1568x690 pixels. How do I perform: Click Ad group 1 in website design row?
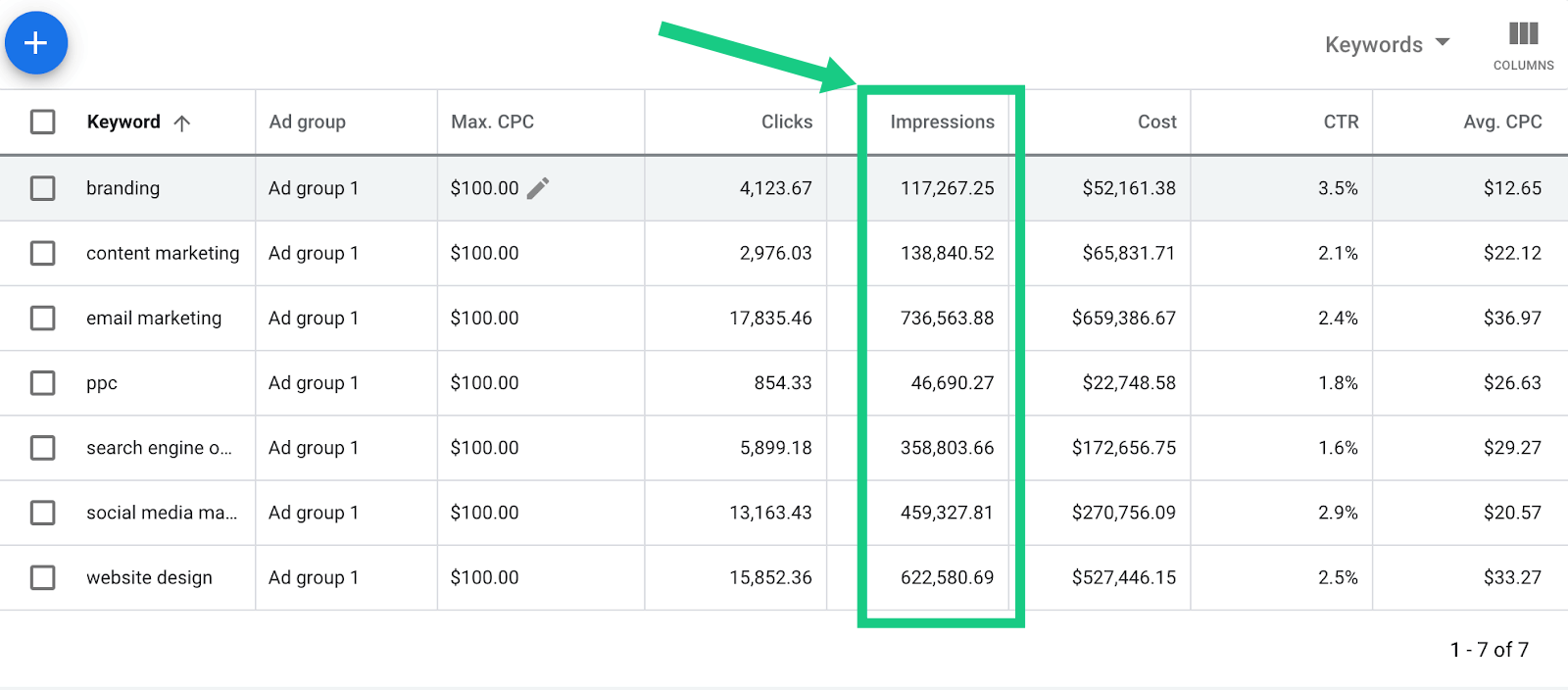click(314, 577)
